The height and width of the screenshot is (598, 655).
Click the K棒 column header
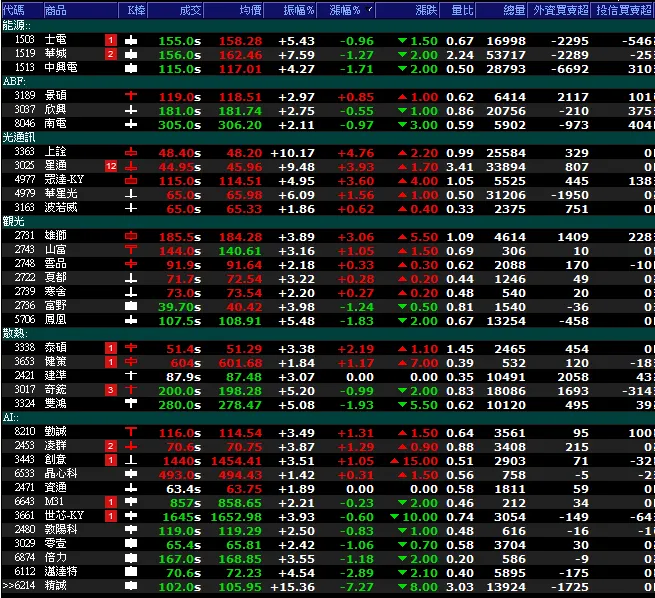tap(132, 10)
